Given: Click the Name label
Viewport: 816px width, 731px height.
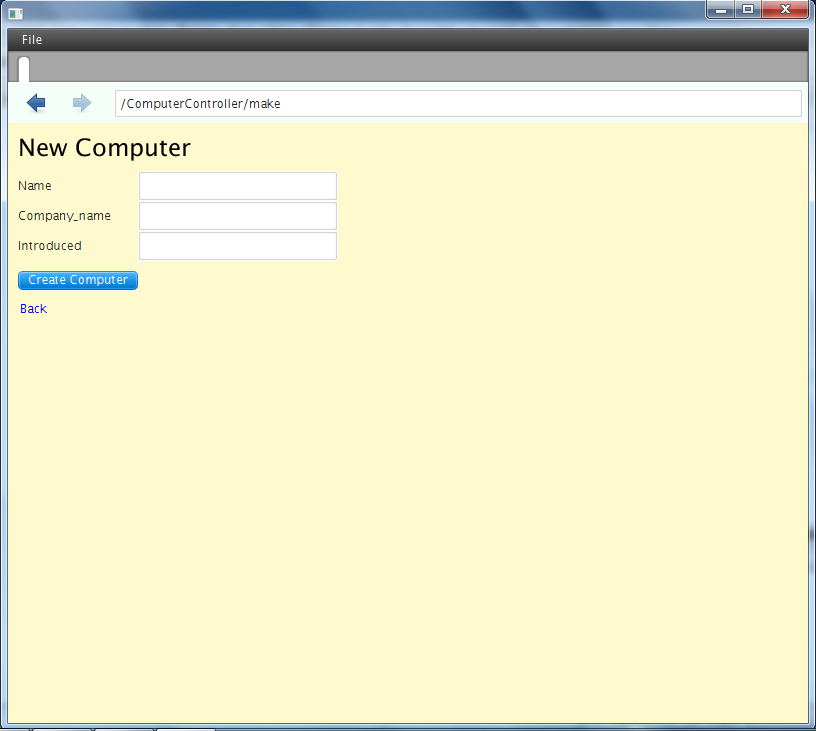Looking at the screenshot, I should 35,186.
